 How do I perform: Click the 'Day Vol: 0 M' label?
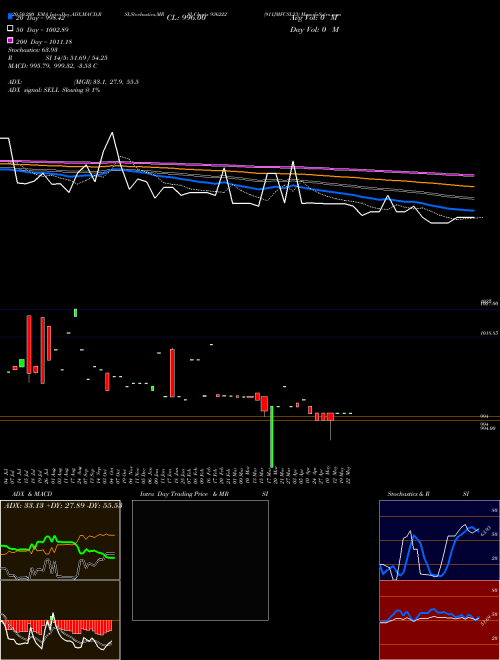(314, 30)
